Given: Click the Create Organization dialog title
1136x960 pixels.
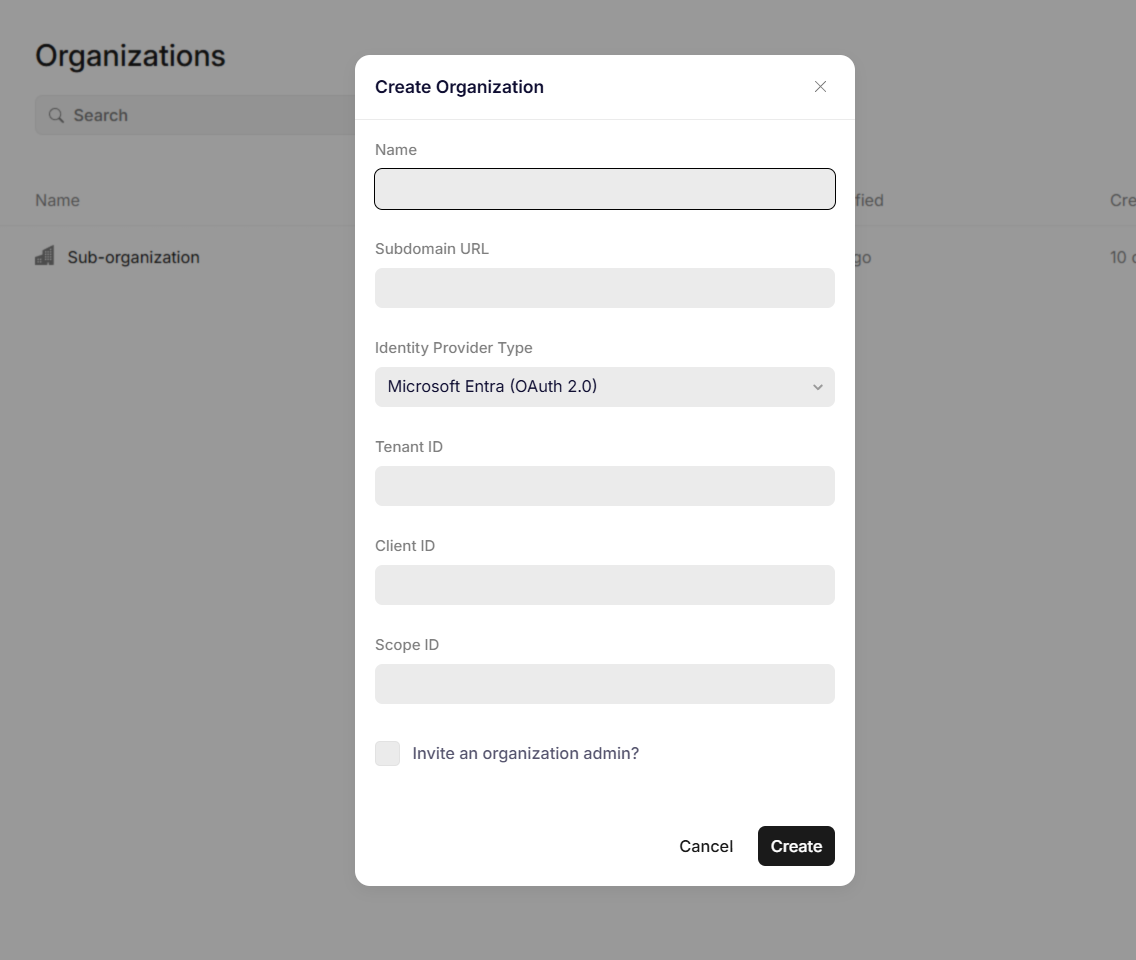Looking at the screenshot, I should pos(459,87).
